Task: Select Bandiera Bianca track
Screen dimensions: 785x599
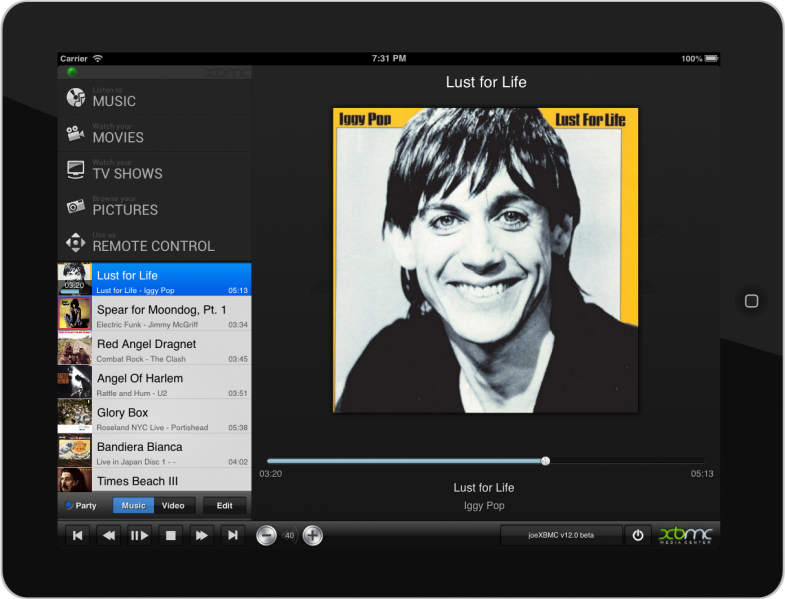Action: click(155, 451)
